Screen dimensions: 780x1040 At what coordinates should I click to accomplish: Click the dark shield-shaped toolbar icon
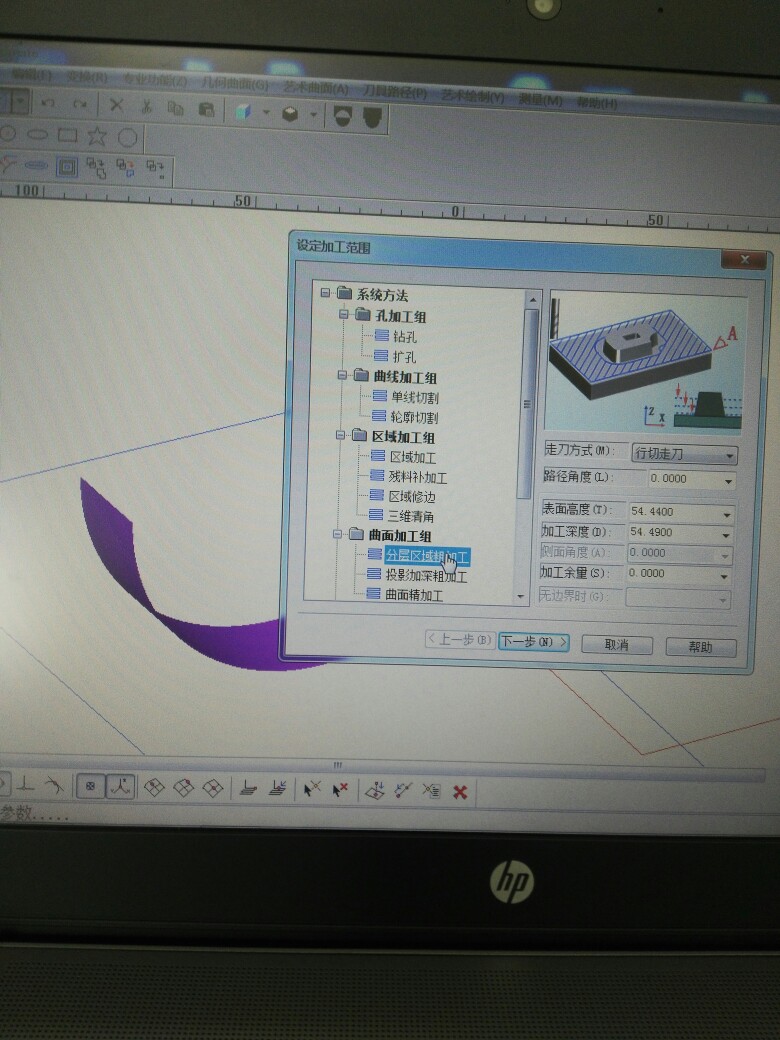(373, 117)
